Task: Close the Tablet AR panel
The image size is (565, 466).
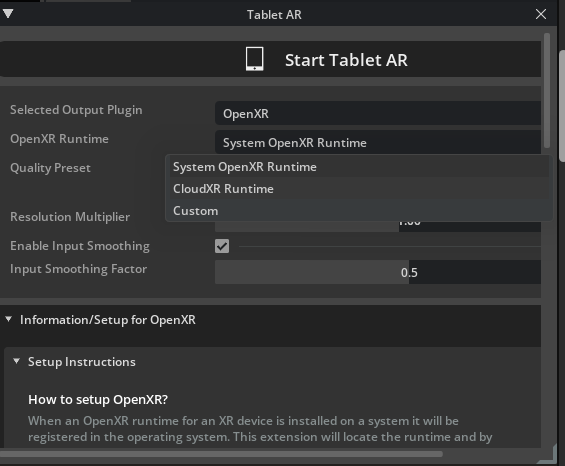Action: coord(540,14)
